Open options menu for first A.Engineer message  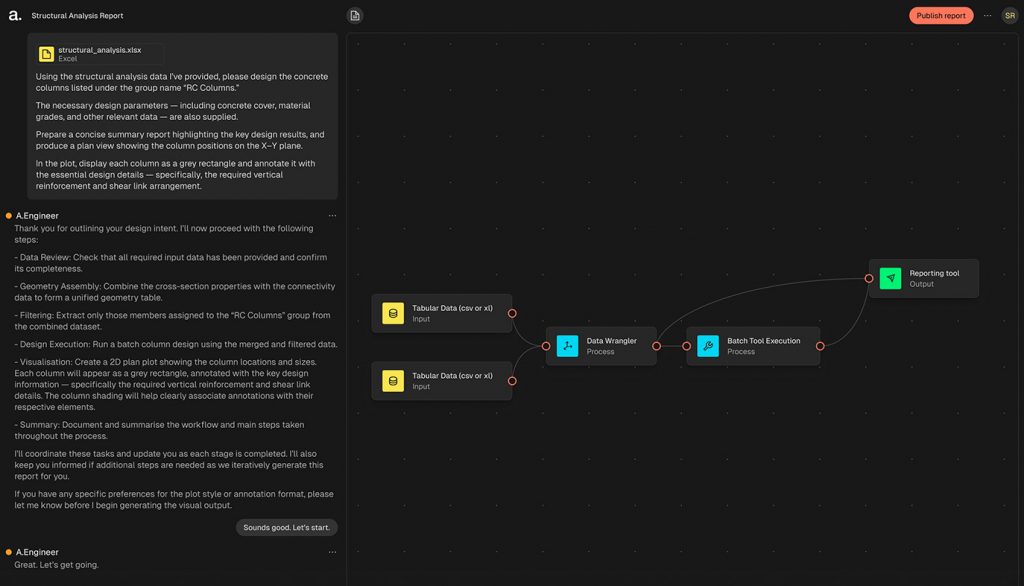[x=332, y=216]
